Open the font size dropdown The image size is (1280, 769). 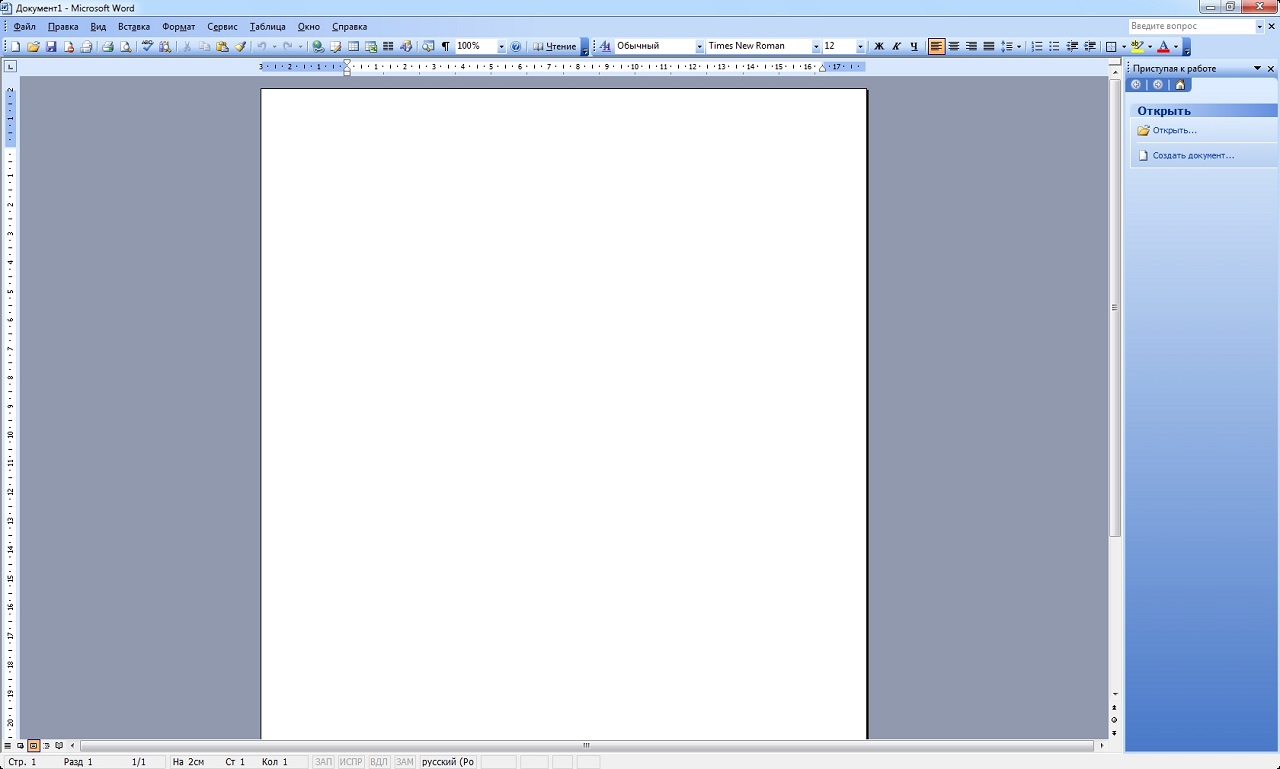(860, 47)
